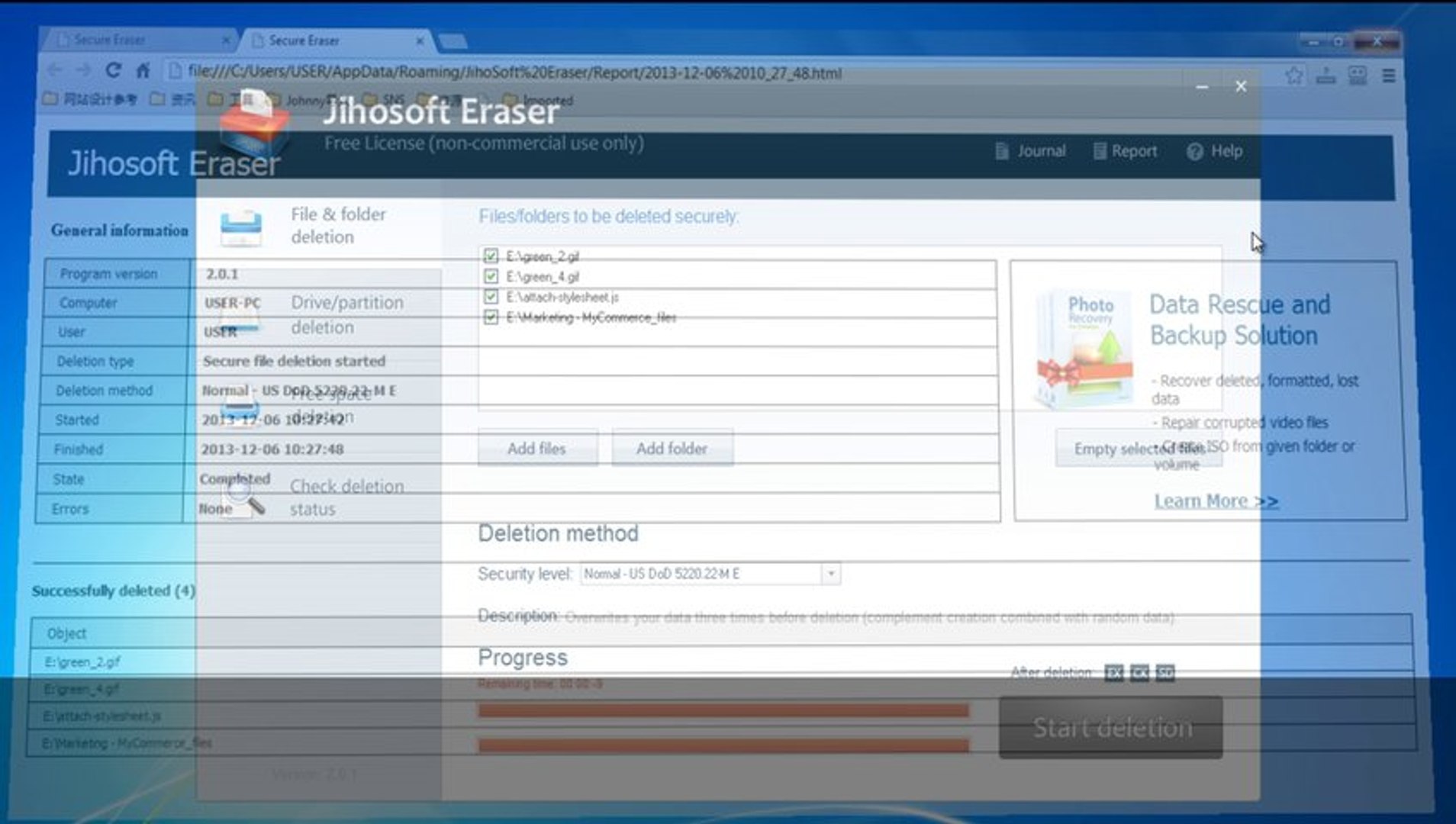
Task: Click the Start deletion button
Action: [1111, 728]
